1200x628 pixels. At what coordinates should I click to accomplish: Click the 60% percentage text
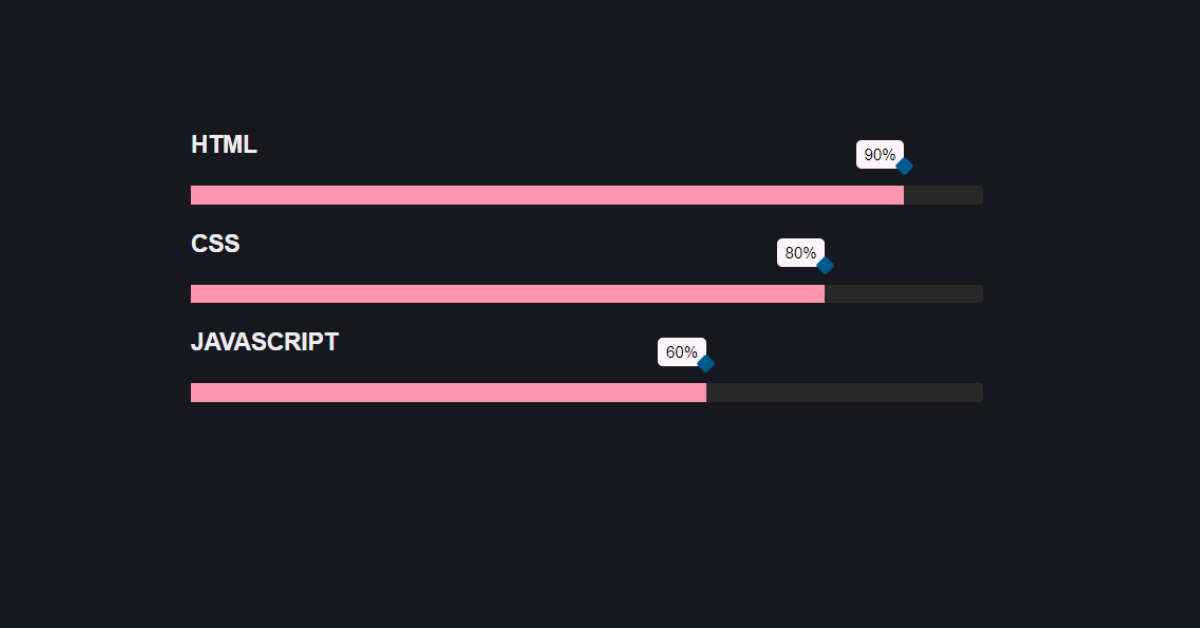click(682, 351)
